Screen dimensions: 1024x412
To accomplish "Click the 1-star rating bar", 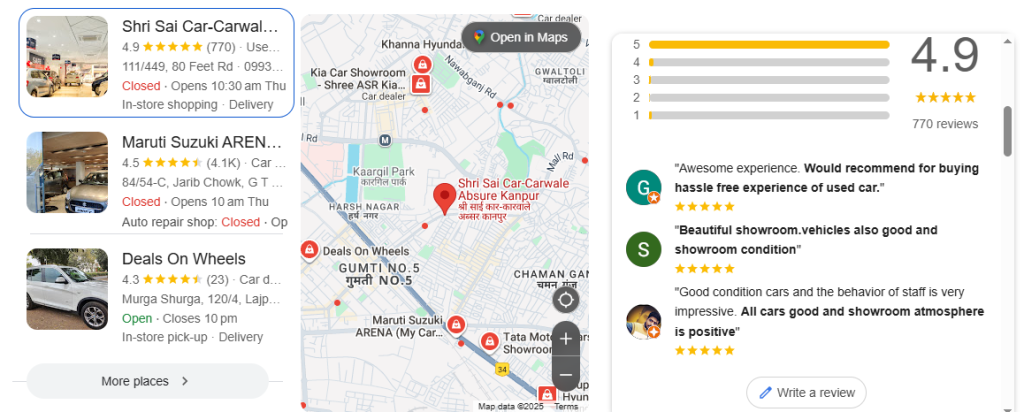I will [769, 115].
